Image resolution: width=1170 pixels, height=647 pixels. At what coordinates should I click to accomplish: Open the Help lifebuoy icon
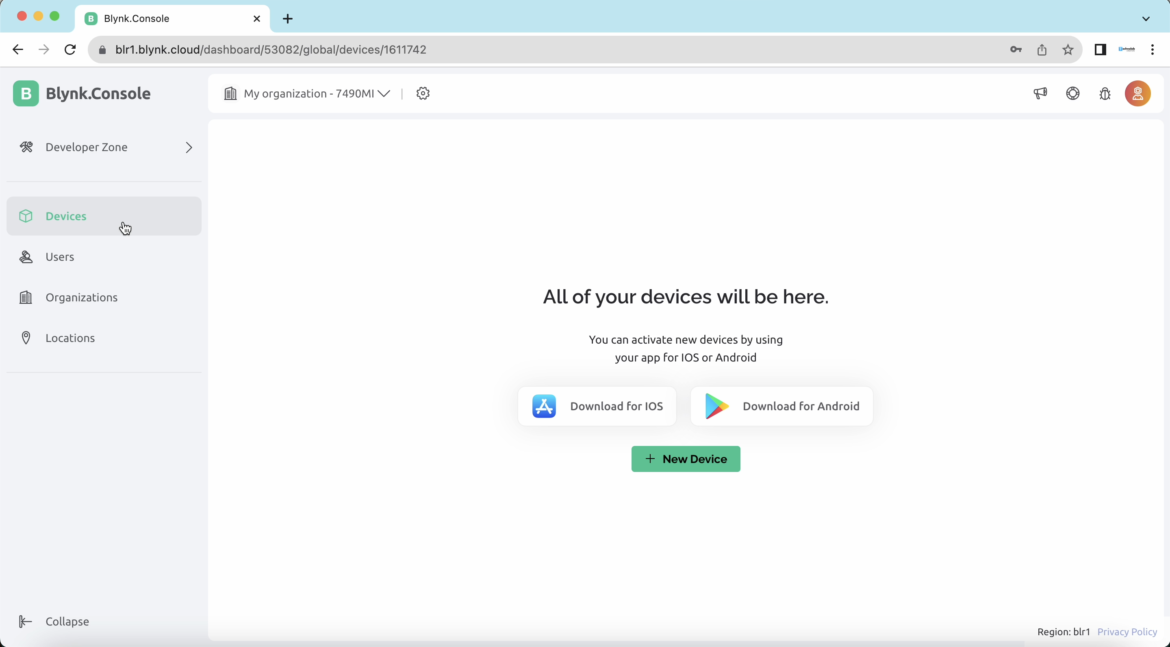[x=1072, y=93]
